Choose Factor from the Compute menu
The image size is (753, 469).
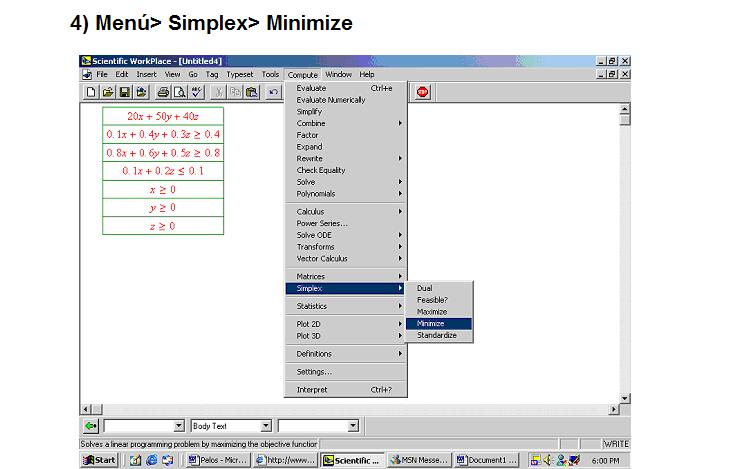[x=346, y=135]
